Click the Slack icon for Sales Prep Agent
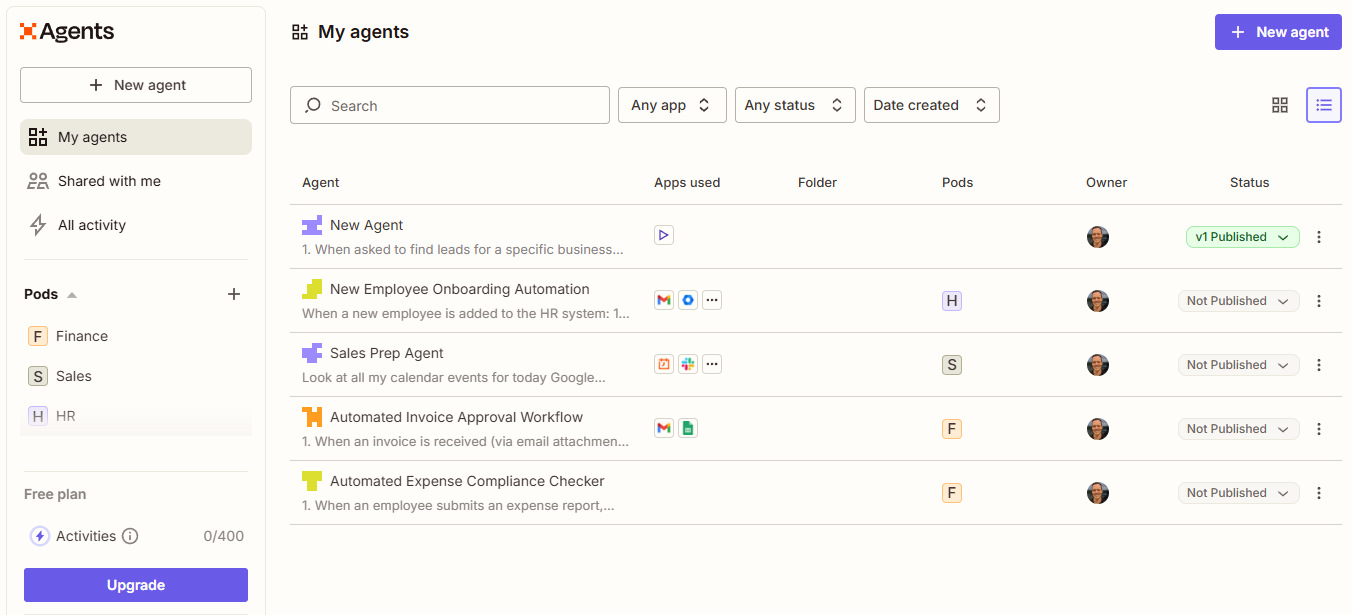The image size is (1352, 615). [x=688, y=363]
